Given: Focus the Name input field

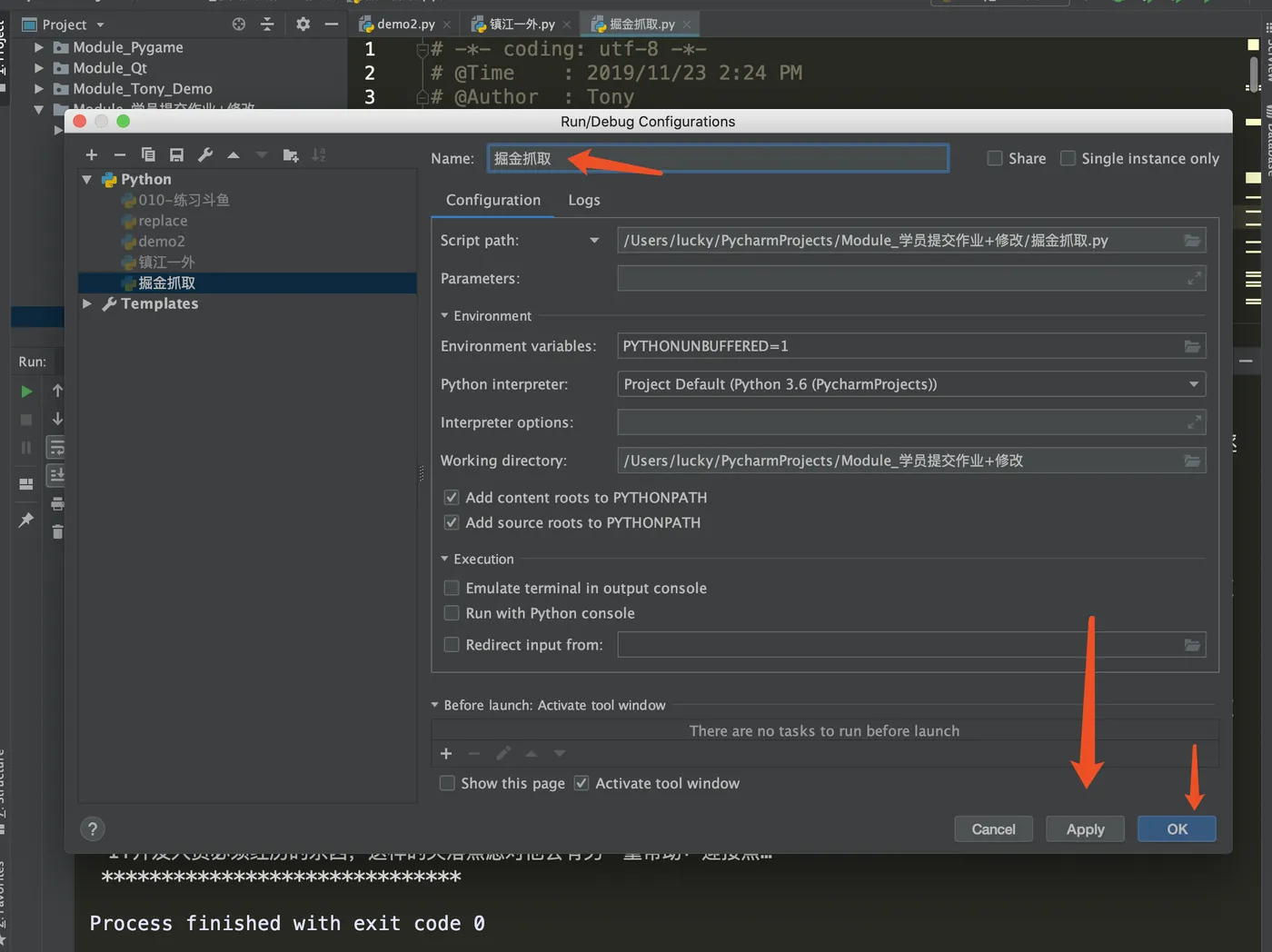Looking at the screenshot, I should click(718, 158).
